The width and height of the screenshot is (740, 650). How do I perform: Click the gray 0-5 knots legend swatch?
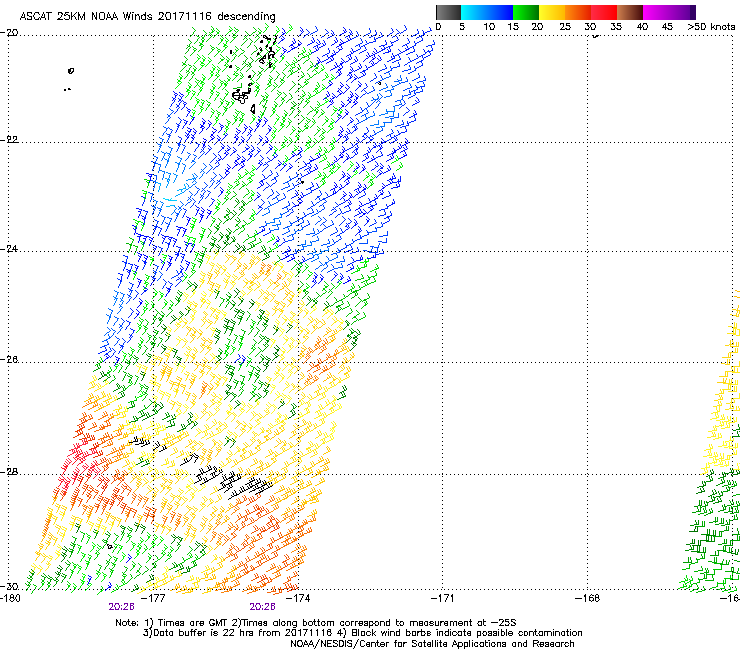[448, 12]
